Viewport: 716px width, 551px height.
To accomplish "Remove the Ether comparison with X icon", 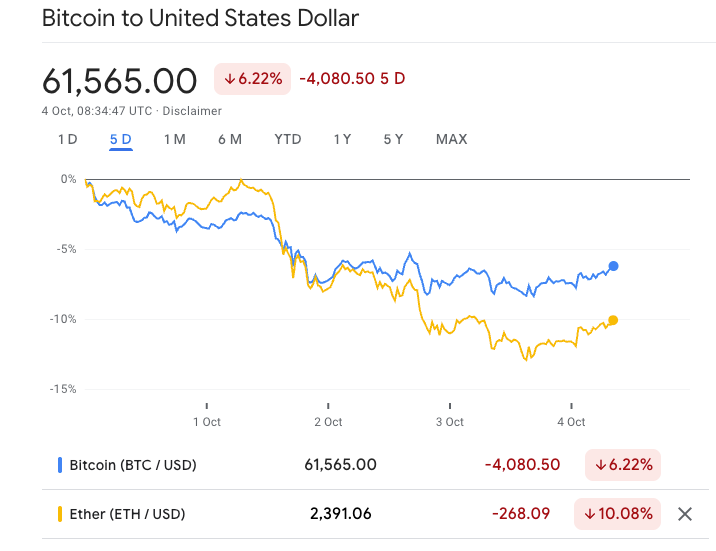I will click(685, 514).
